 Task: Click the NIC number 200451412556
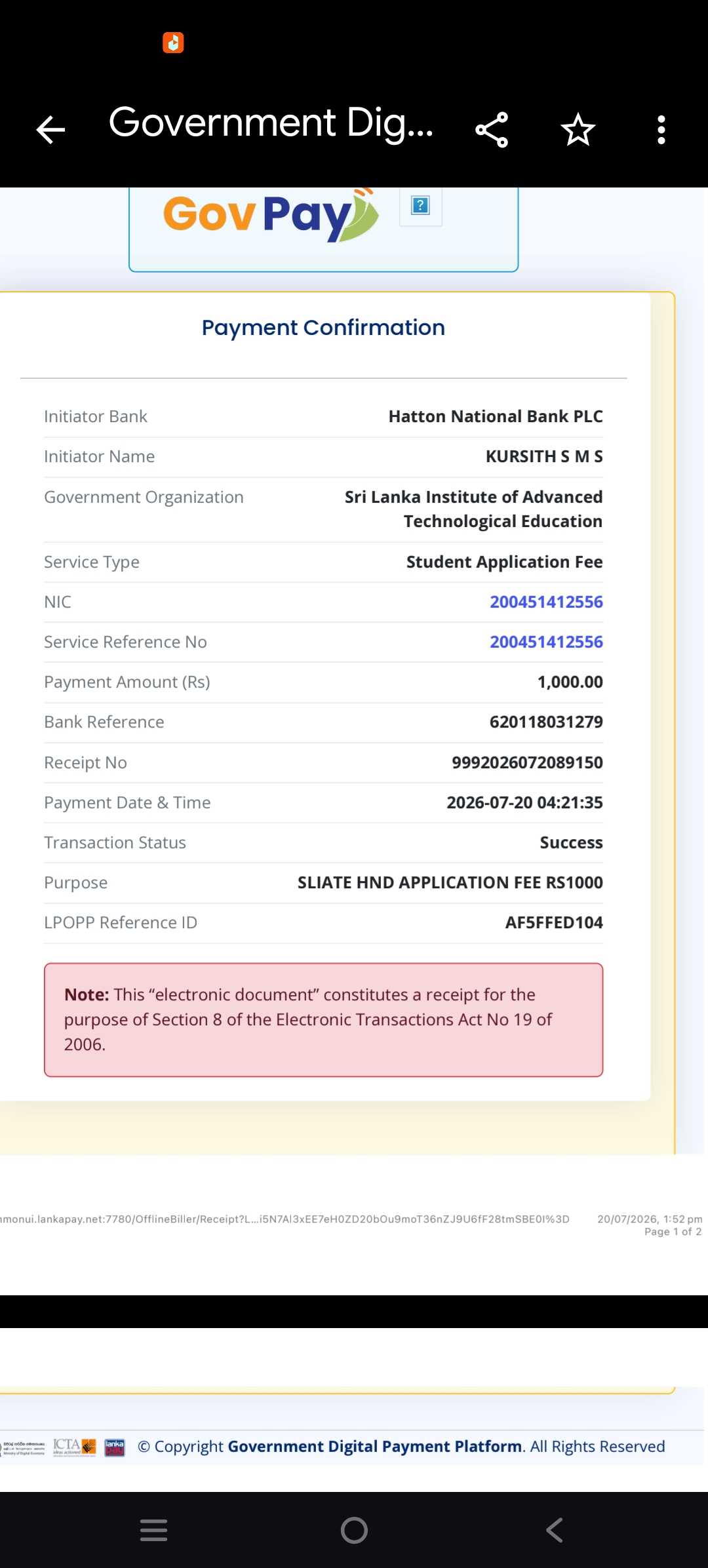(546, 602)
